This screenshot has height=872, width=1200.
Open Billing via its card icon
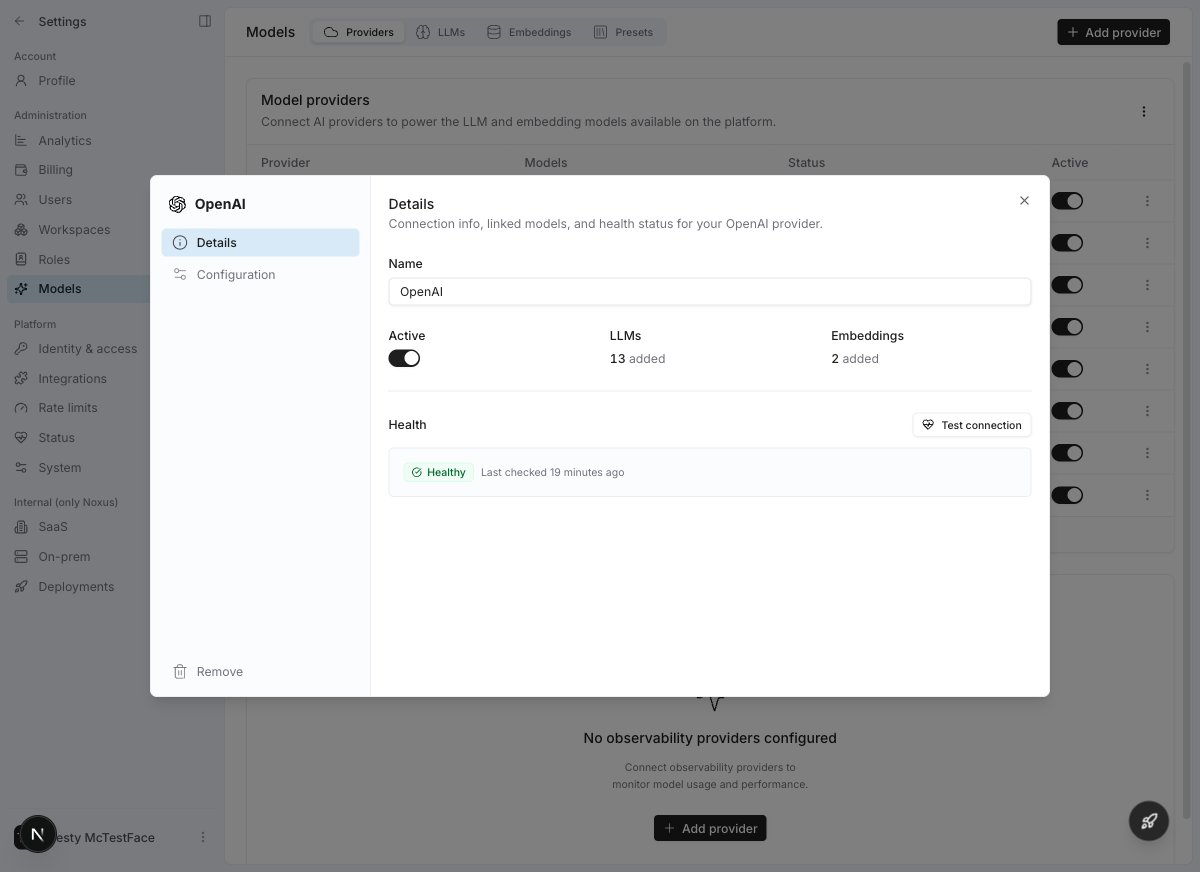pos(21,170)
